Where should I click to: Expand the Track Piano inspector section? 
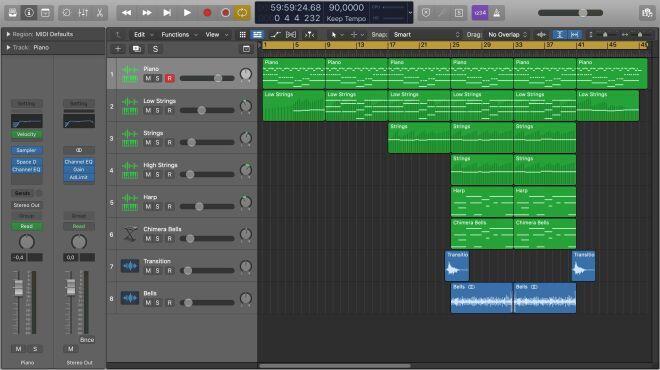(8, 48)
